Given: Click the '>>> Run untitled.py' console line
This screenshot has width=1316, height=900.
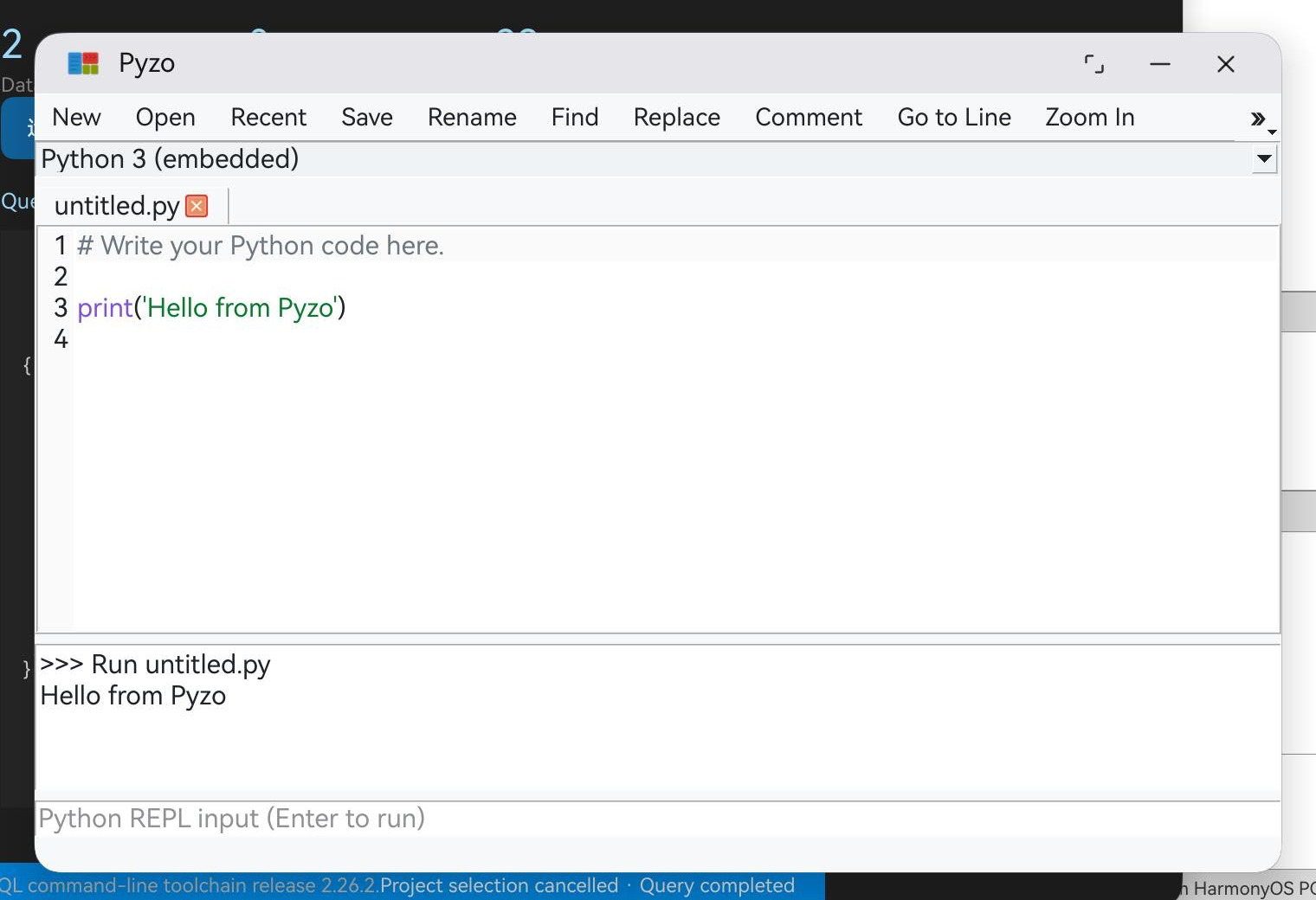Looking at the screenshot, I should [x=155, y=665].
